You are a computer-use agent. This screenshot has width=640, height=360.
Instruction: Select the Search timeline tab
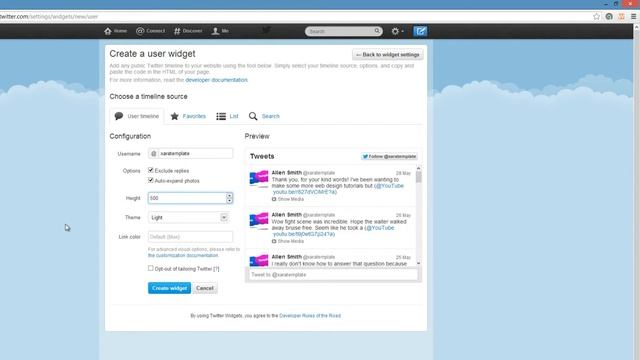click(x=264, y=116)
